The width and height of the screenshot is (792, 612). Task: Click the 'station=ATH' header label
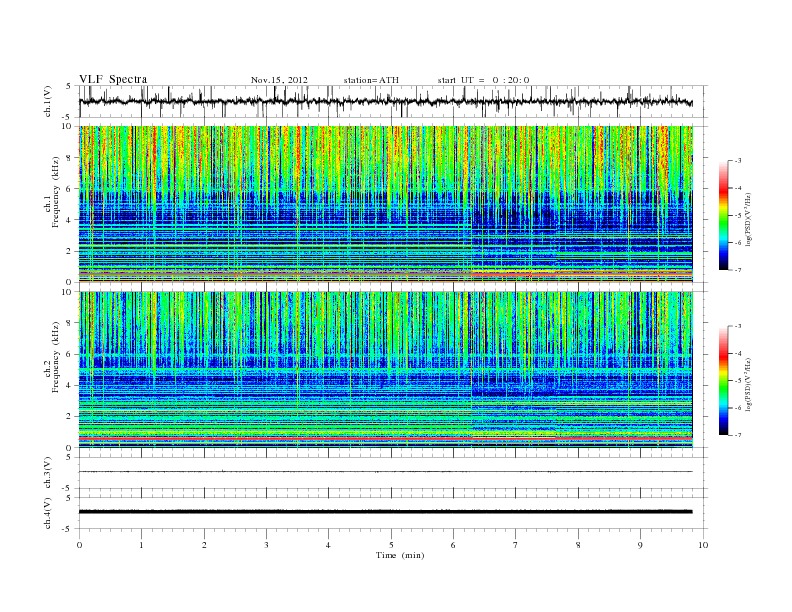(371, 80)
